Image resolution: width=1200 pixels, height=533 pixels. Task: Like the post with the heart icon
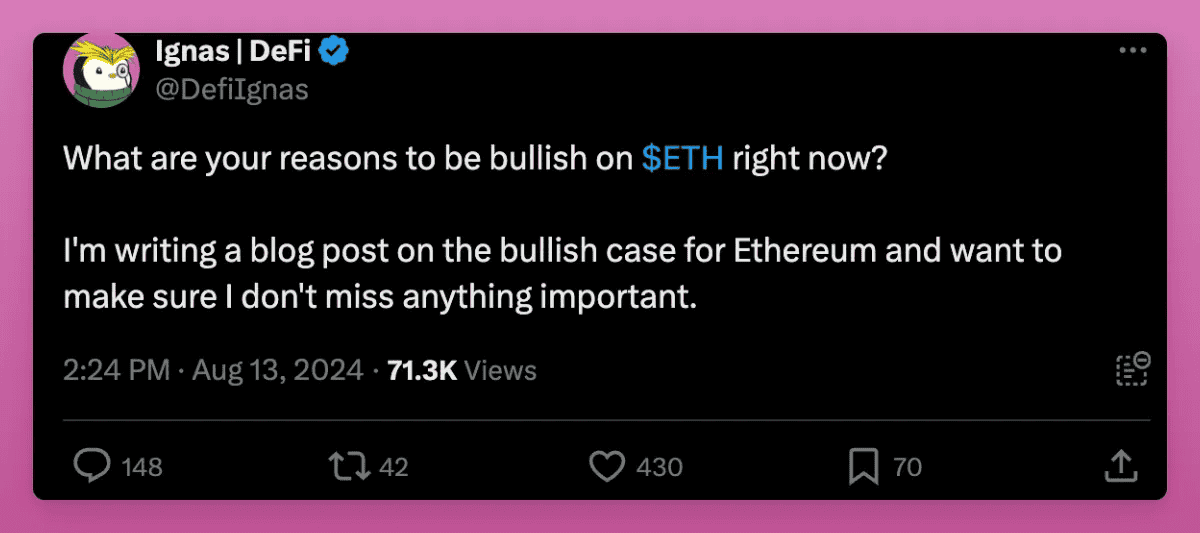(604, 466)
